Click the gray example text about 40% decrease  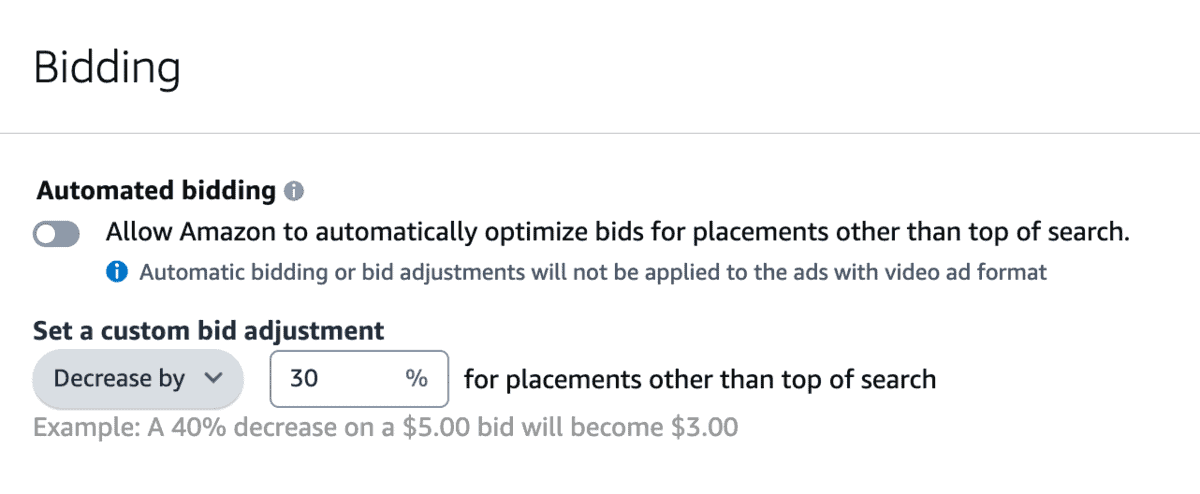click(x=385, y=429)
